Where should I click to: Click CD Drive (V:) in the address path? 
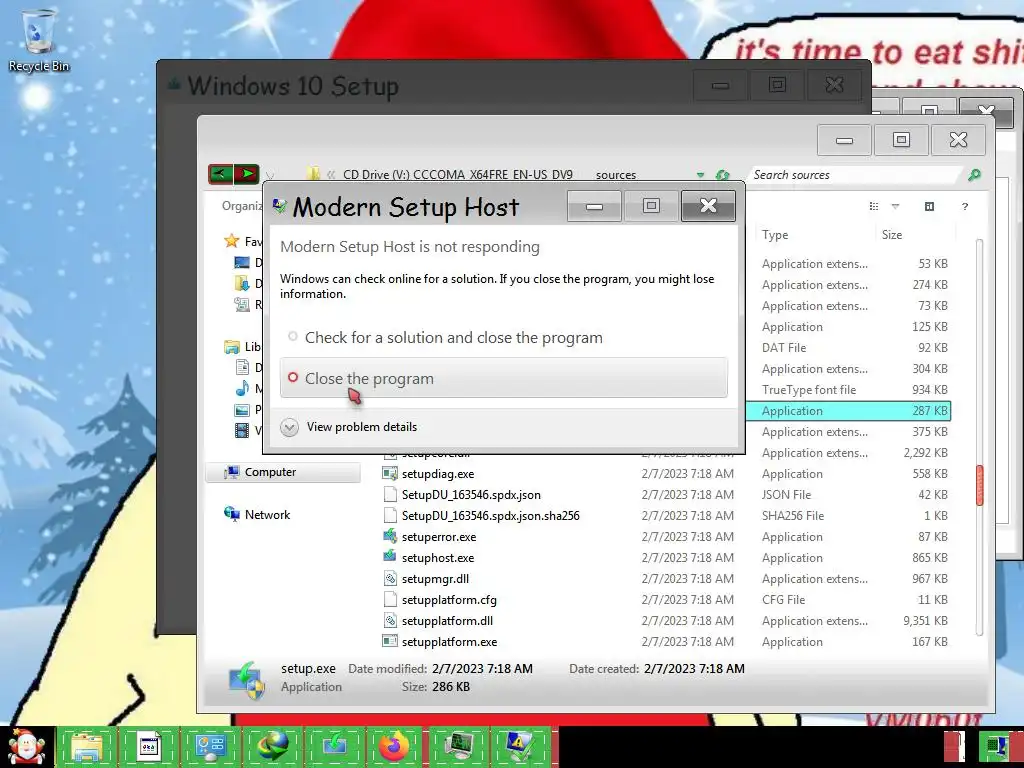(457, 175)
